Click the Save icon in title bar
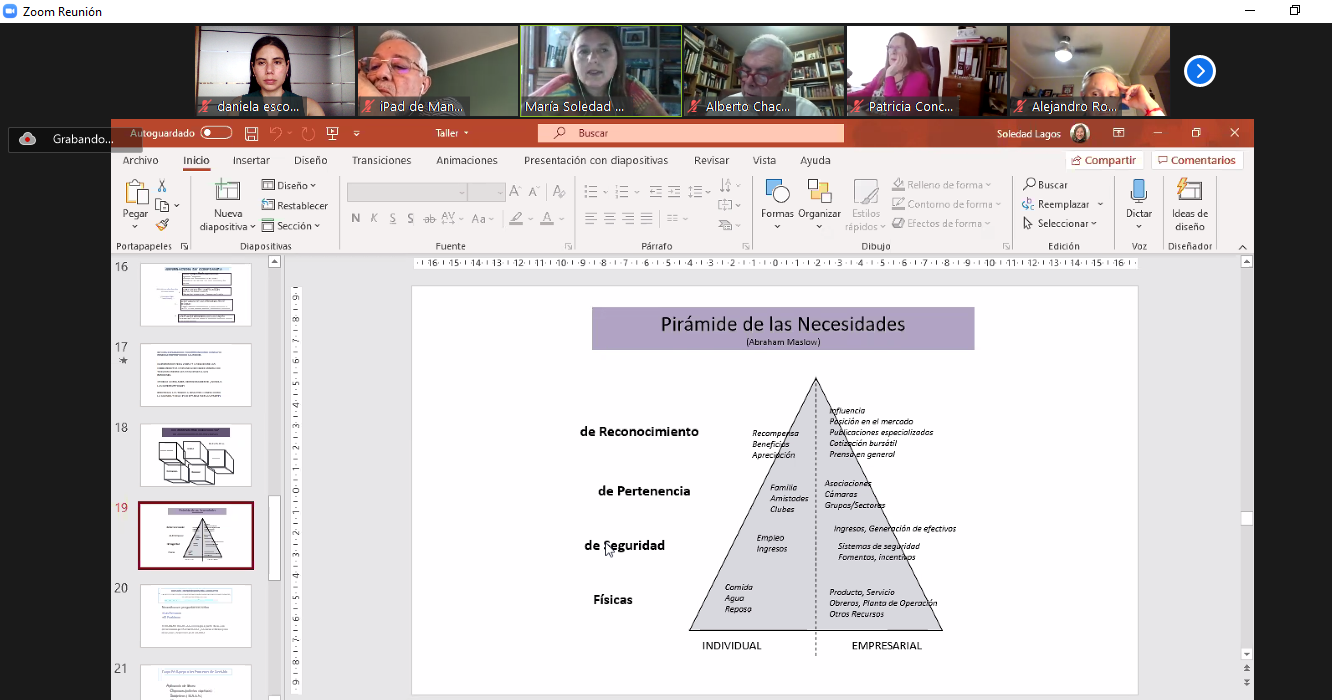Screen dimensions: 1332x700 click(x=251, y=133)
